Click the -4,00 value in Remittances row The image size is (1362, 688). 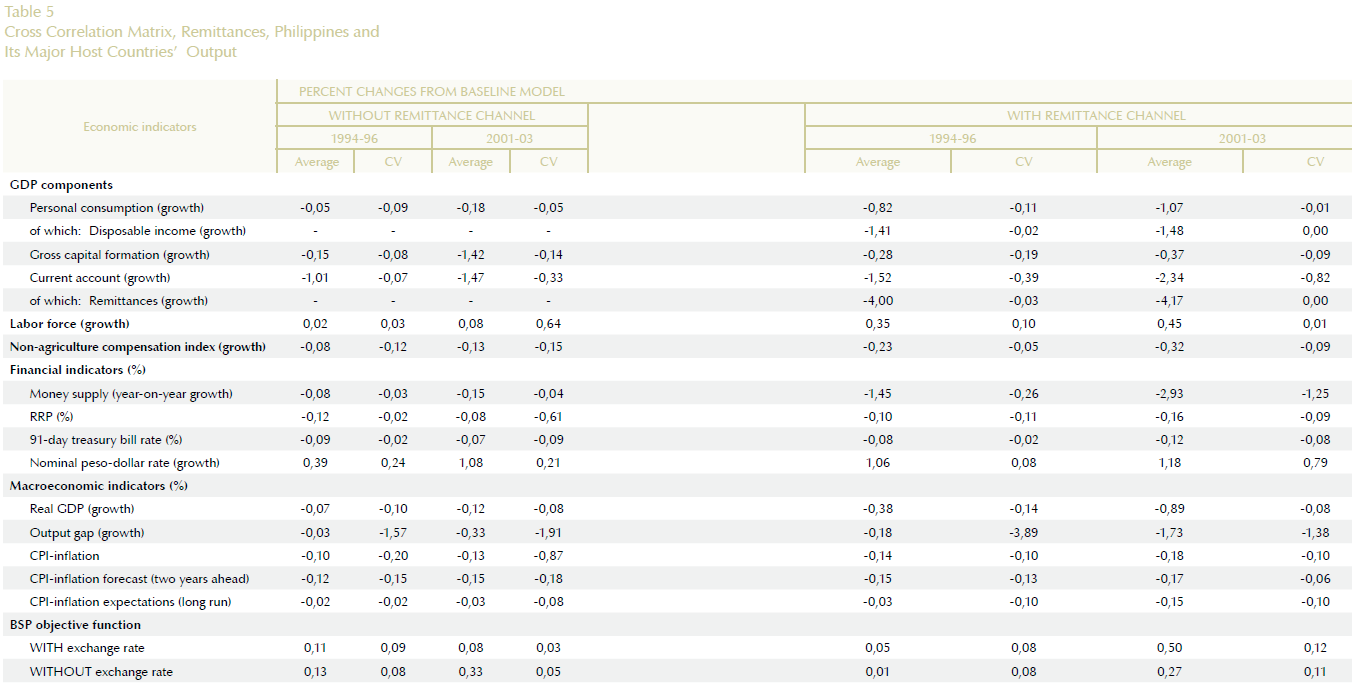(x=877, y=301)
